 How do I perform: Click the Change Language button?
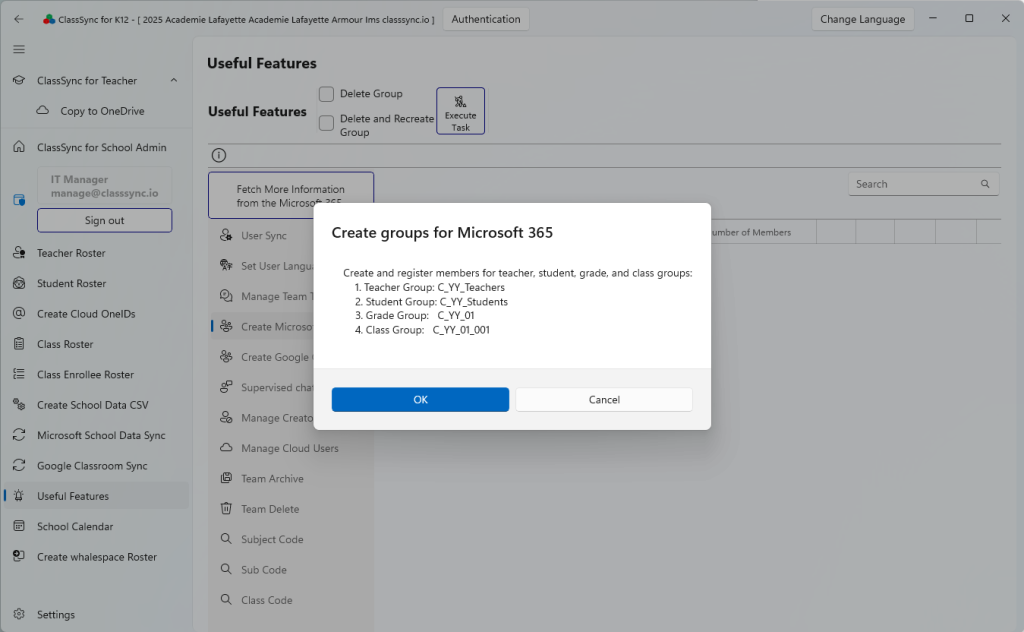(x=862, y=19)
